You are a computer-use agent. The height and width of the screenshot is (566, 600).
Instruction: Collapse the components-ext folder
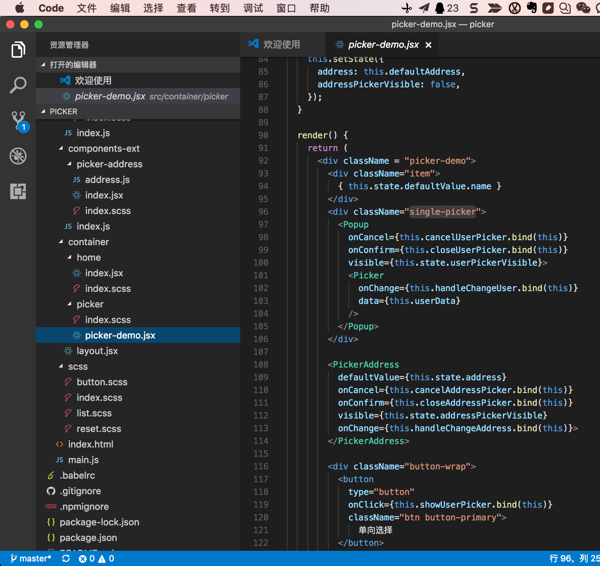102,149
